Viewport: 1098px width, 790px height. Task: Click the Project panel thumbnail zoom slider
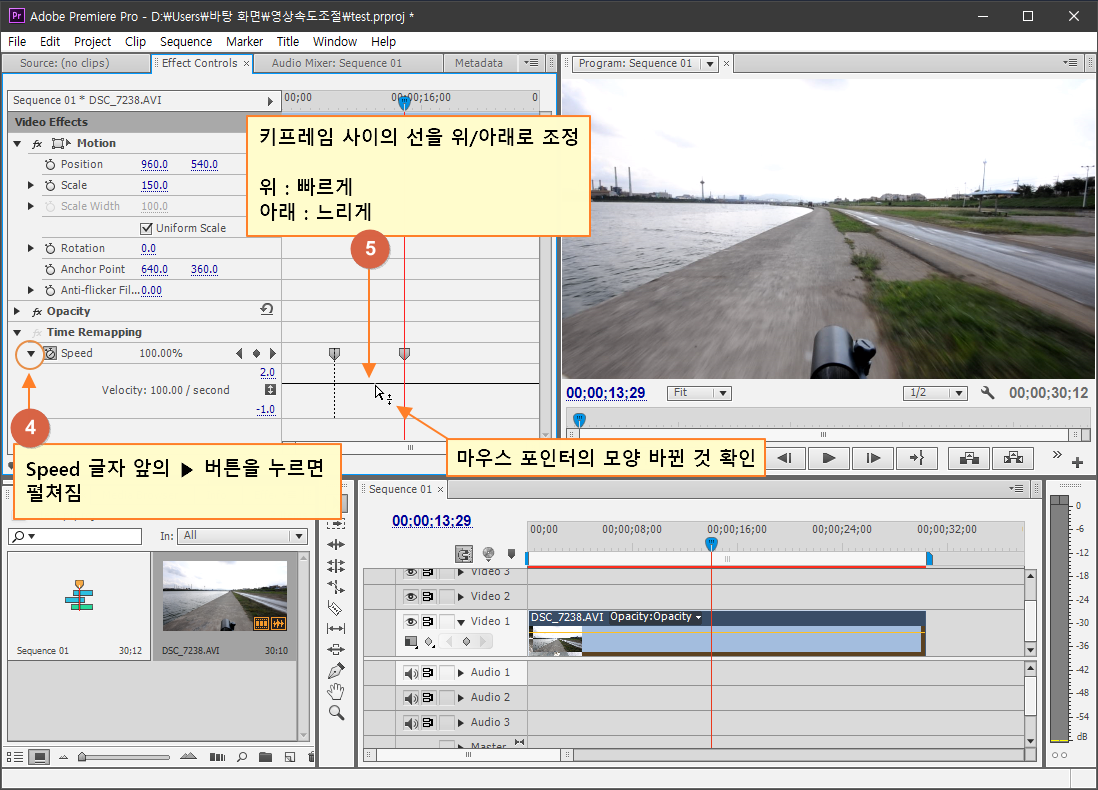(123, 757)
